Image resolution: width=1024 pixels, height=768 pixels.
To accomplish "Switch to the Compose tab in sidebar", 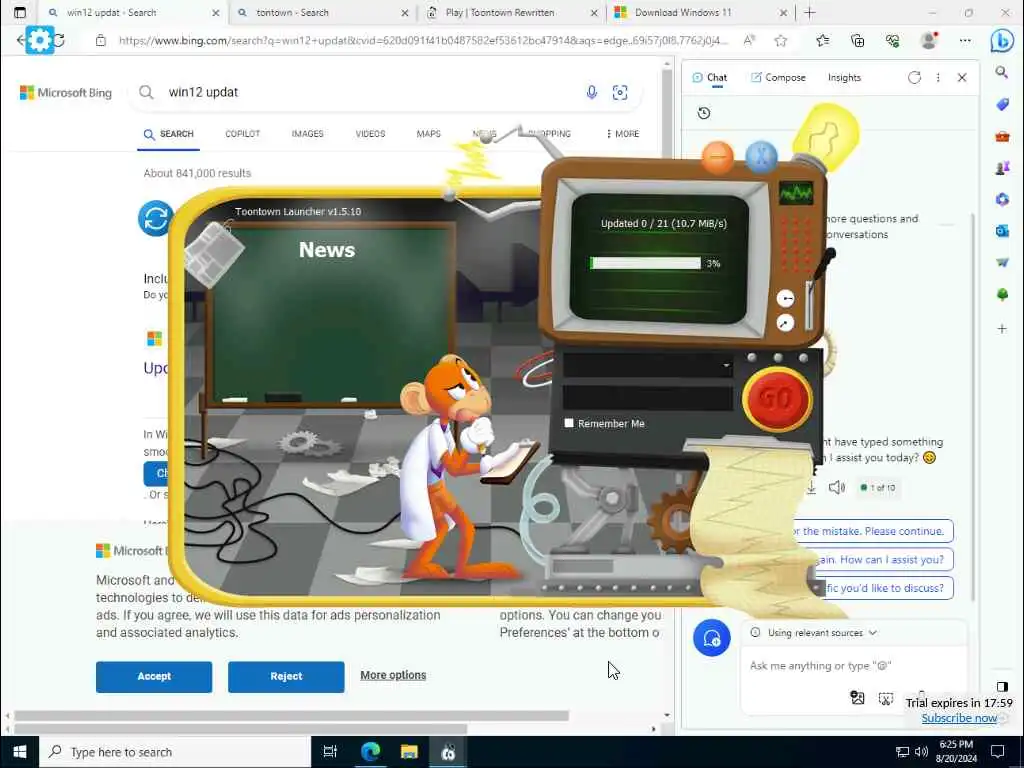I will (x=778, y=77).
